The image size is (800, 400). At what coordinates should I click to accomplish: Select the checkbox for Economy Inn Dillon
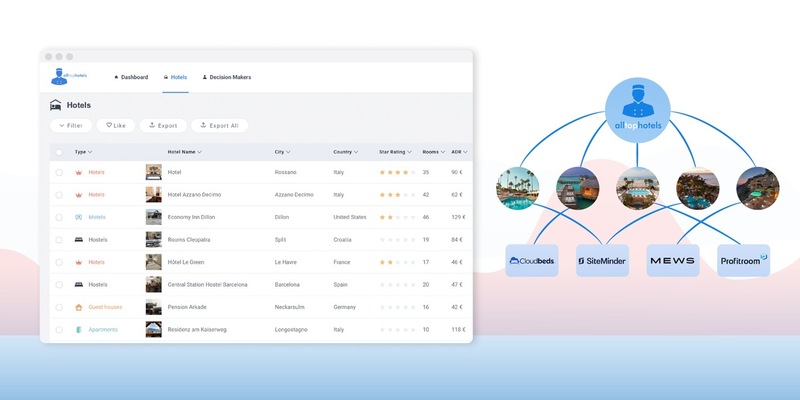(x=59, y=217)
